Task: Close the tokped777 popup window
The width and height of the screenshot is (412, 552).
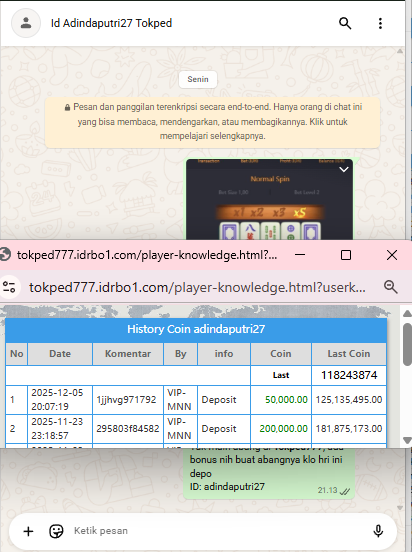Action: [x=392, y=255]
